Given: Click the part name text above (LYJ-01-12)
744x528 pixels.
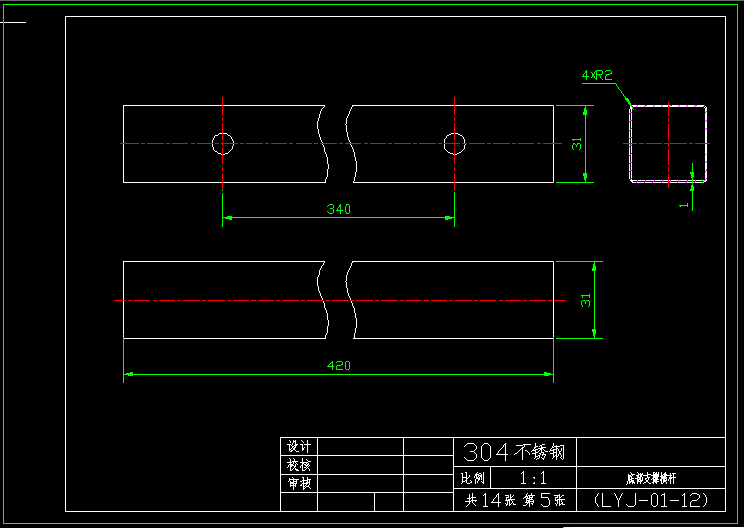Looking at the screenshot, I should tap(651, 479).
